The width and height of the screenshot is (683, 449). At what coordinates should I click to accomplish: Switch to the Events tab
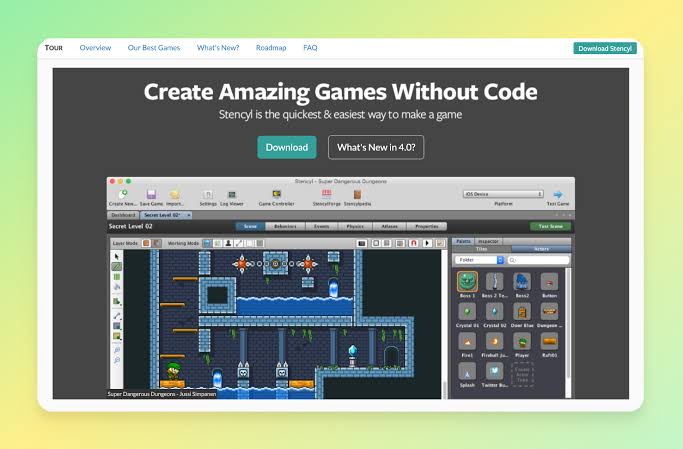pyautogui.click(x=321, y=226)
